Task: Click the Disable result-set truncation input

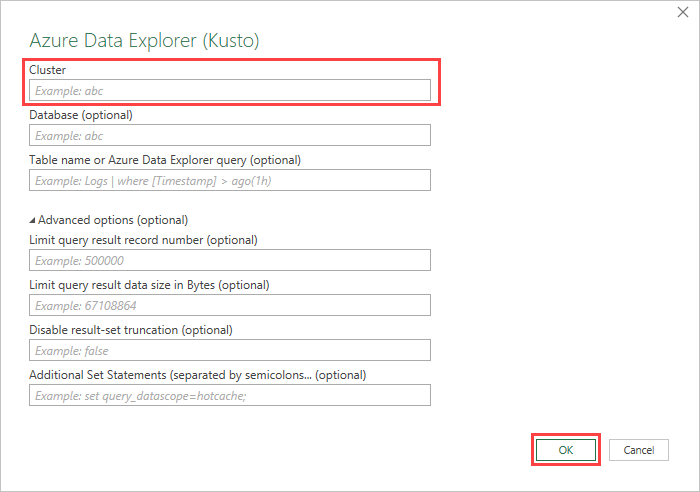Action: pos(230,350)
